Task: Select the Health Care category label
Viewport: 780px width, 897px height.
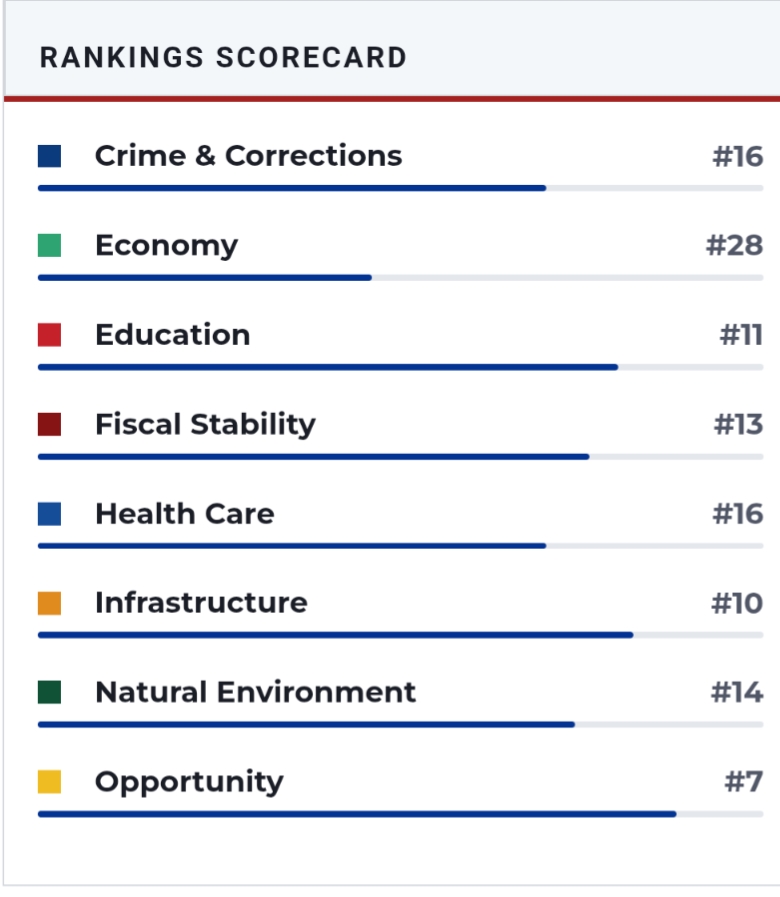Action: [184, 514]
